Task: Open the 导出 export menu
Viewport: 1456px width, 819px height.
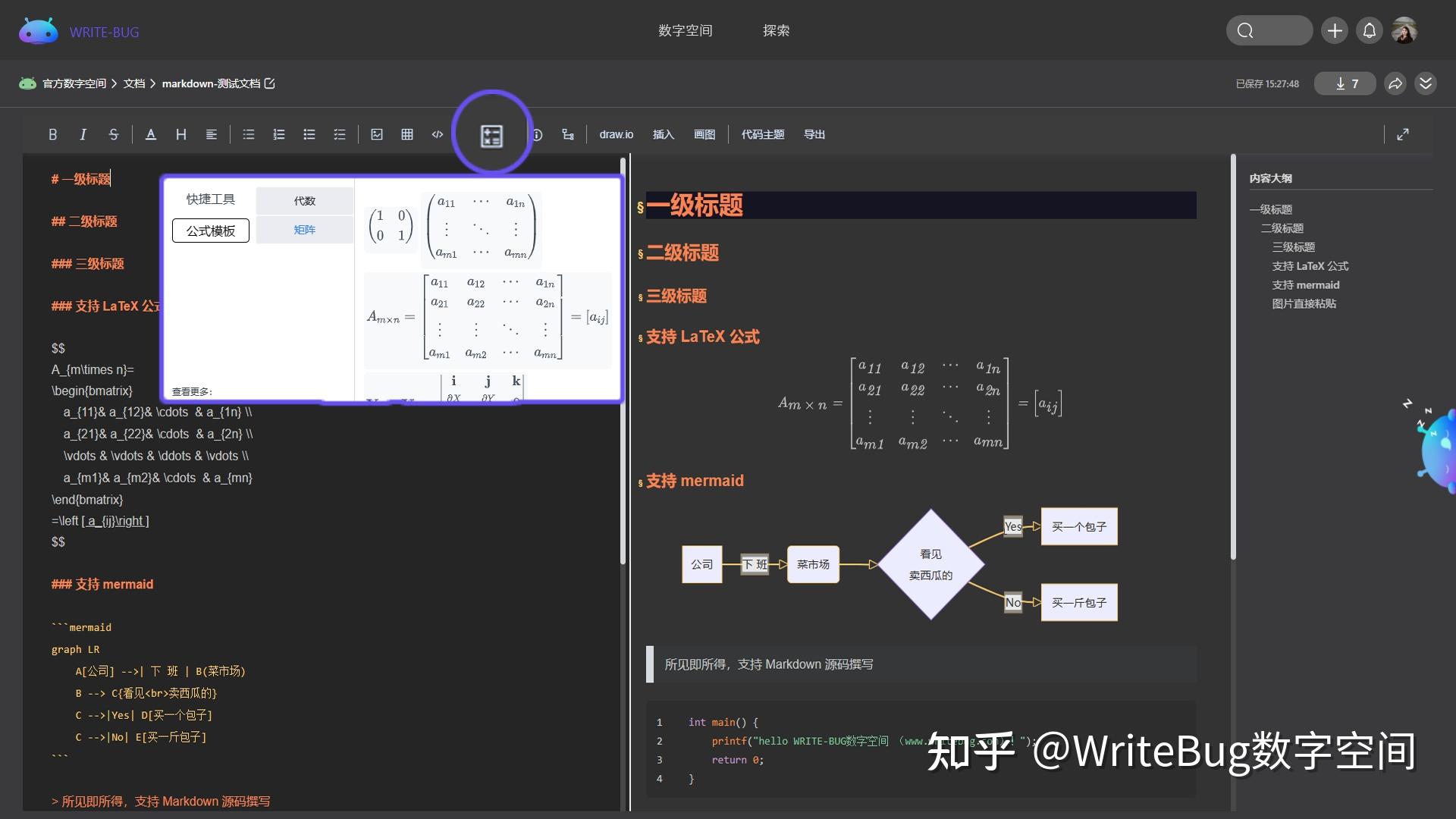Action: pos(814,134)
